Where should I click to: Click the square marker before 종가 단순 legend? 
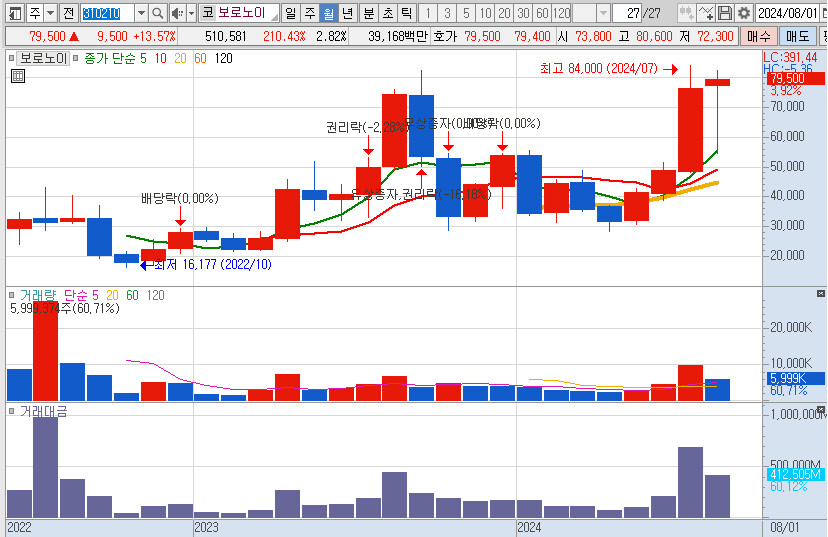pos(76,58)
